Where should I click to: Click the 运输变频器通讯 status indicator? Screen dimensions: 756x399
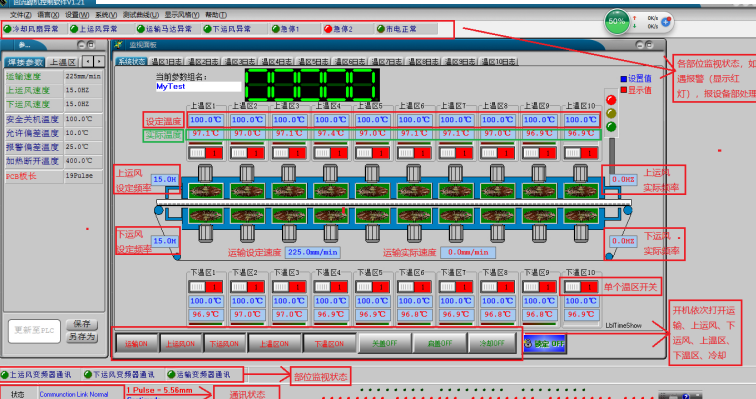171,374
